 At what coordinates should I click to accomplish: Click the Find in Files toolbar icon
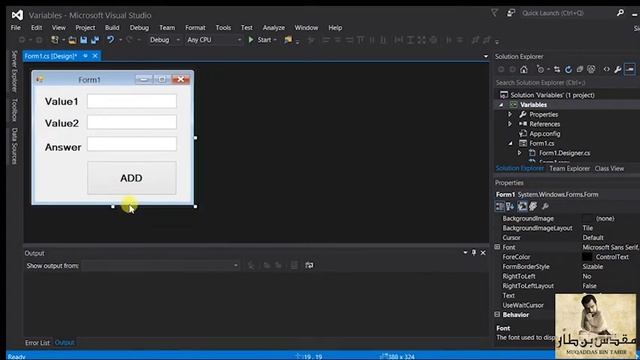pos(288,40)
